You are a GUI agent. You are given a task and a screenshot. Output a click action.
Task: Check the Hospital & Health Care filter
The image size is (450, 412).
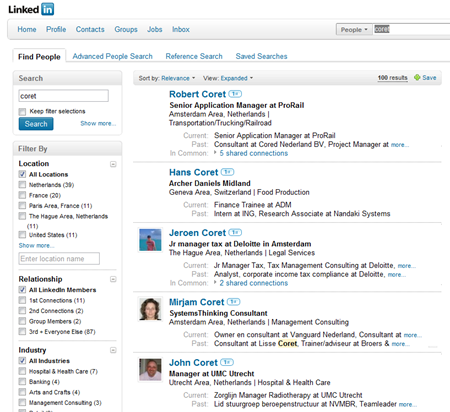pyautogui.click(x=22, y=371)
